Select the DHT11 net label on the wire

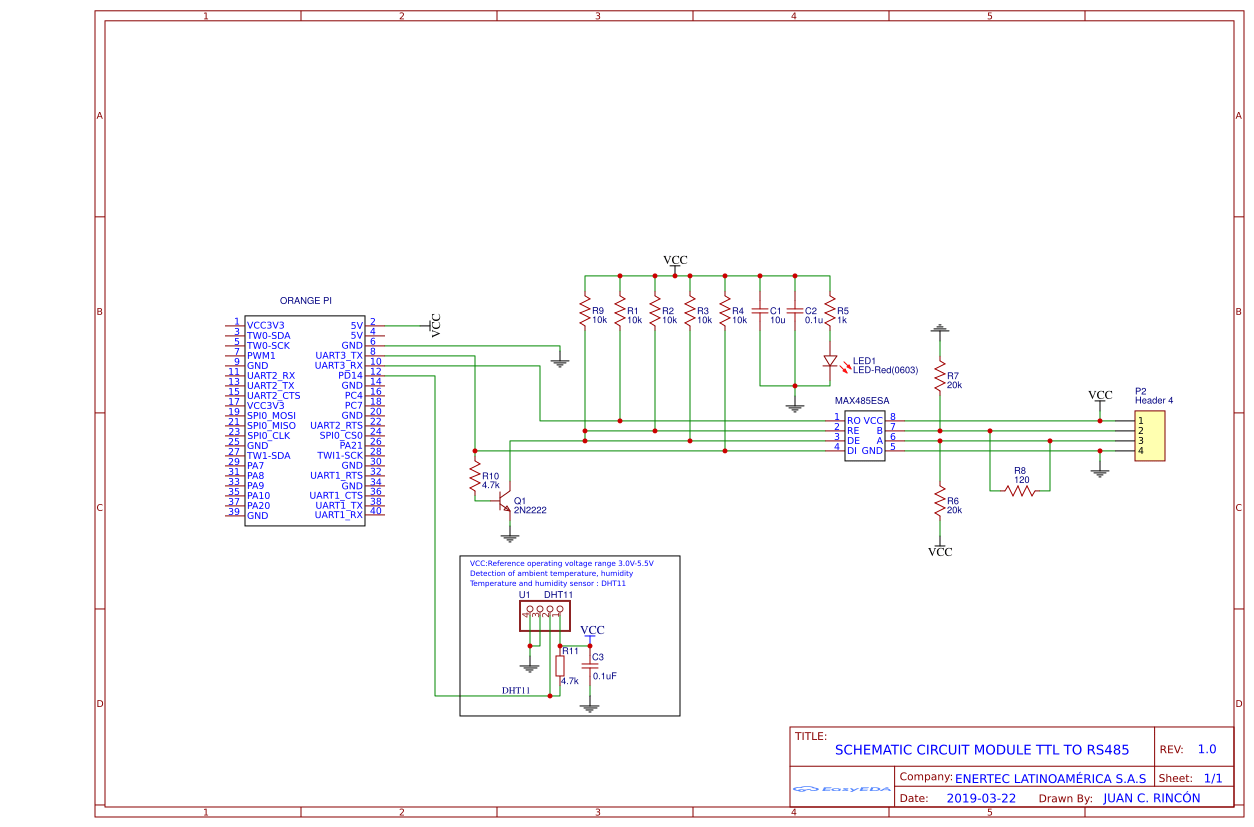click(x=516, y=691)
